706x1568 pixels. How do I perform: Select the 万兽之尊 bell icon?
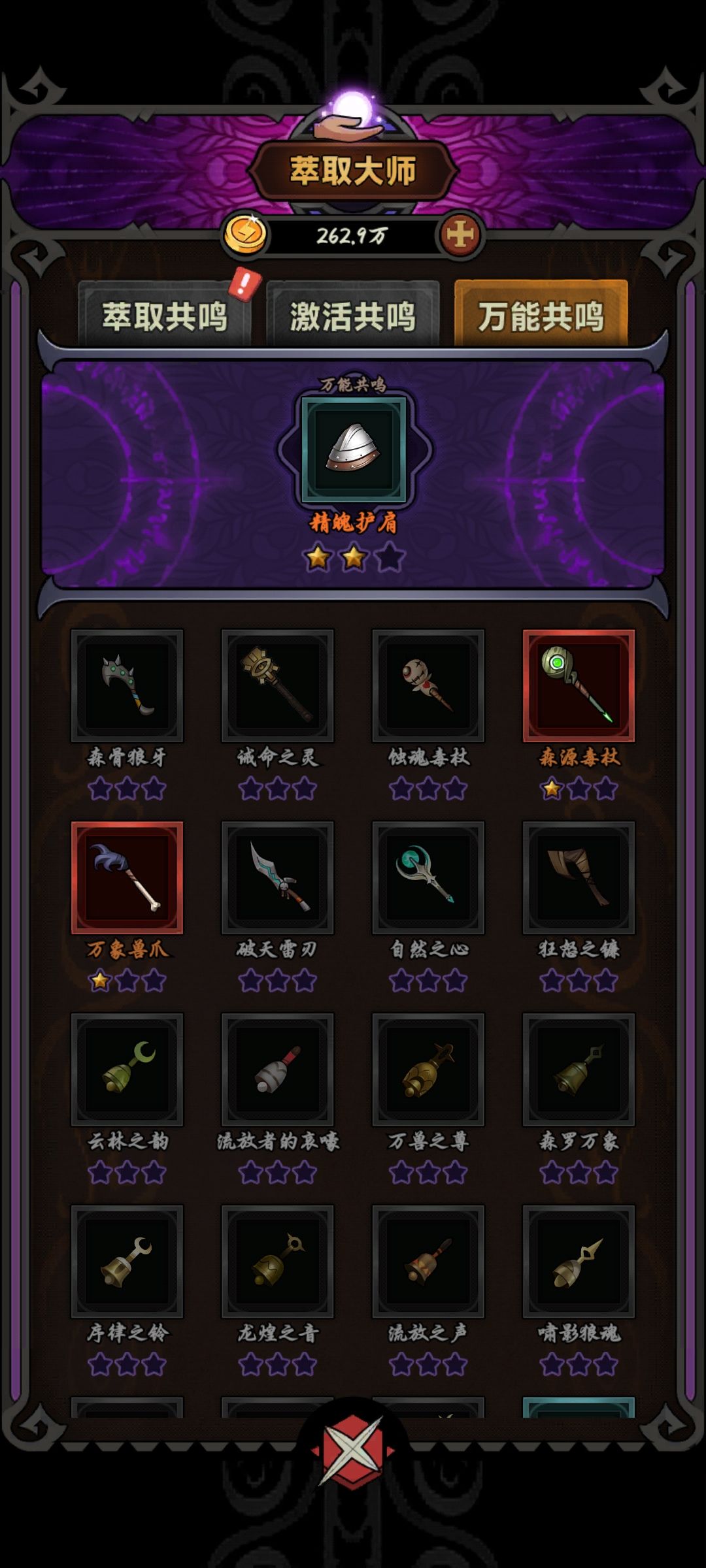coord(428,1070)
